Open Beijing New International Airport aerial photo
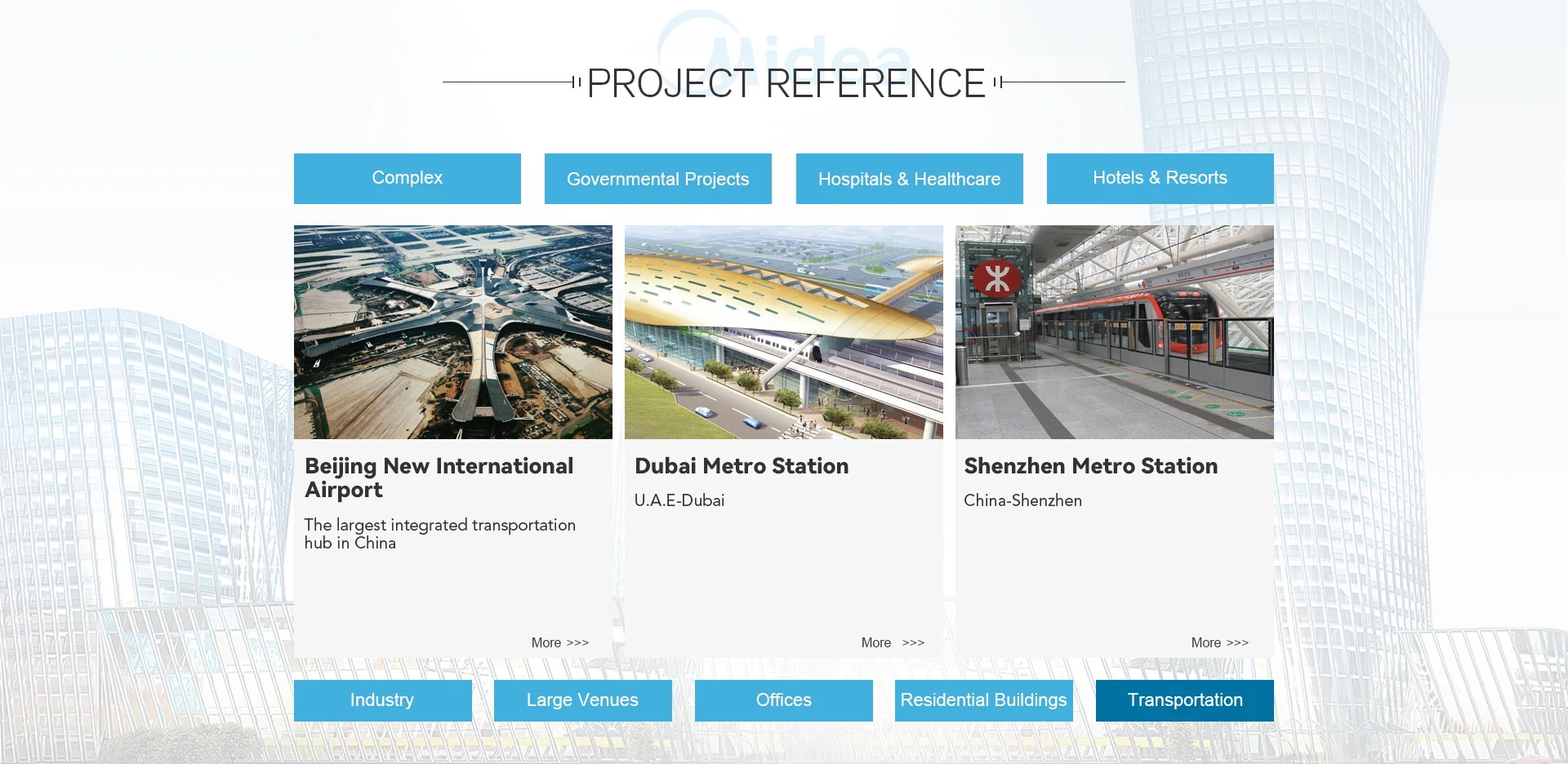Screen dimensions: 1568x764 [x=453, y=332]
